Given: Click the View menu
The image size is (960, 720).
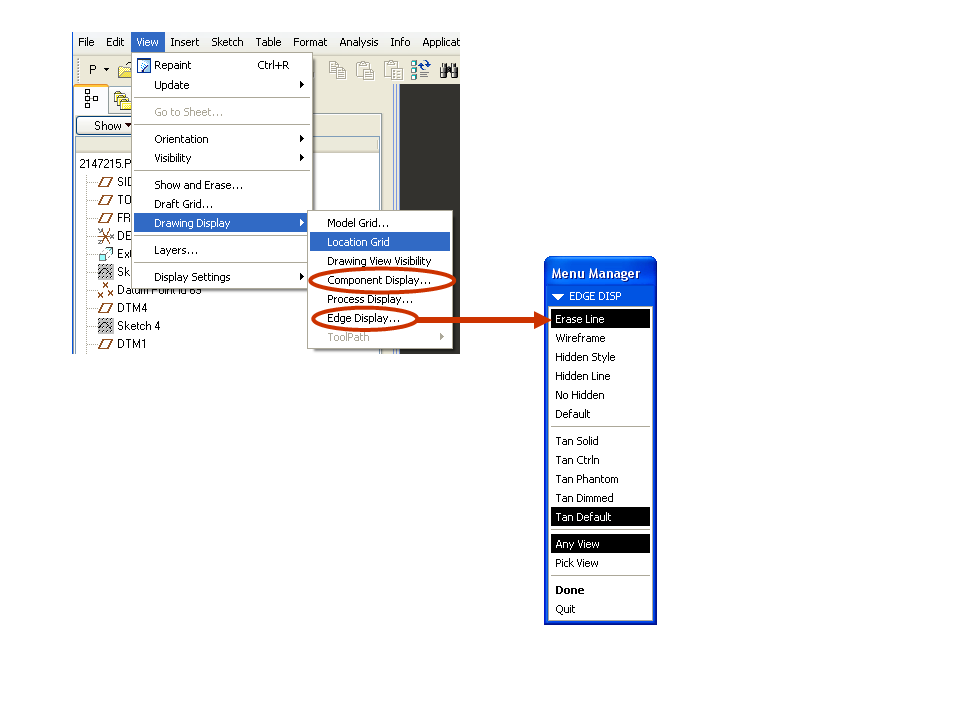Looking at the screenshot, I should (148, 42).
